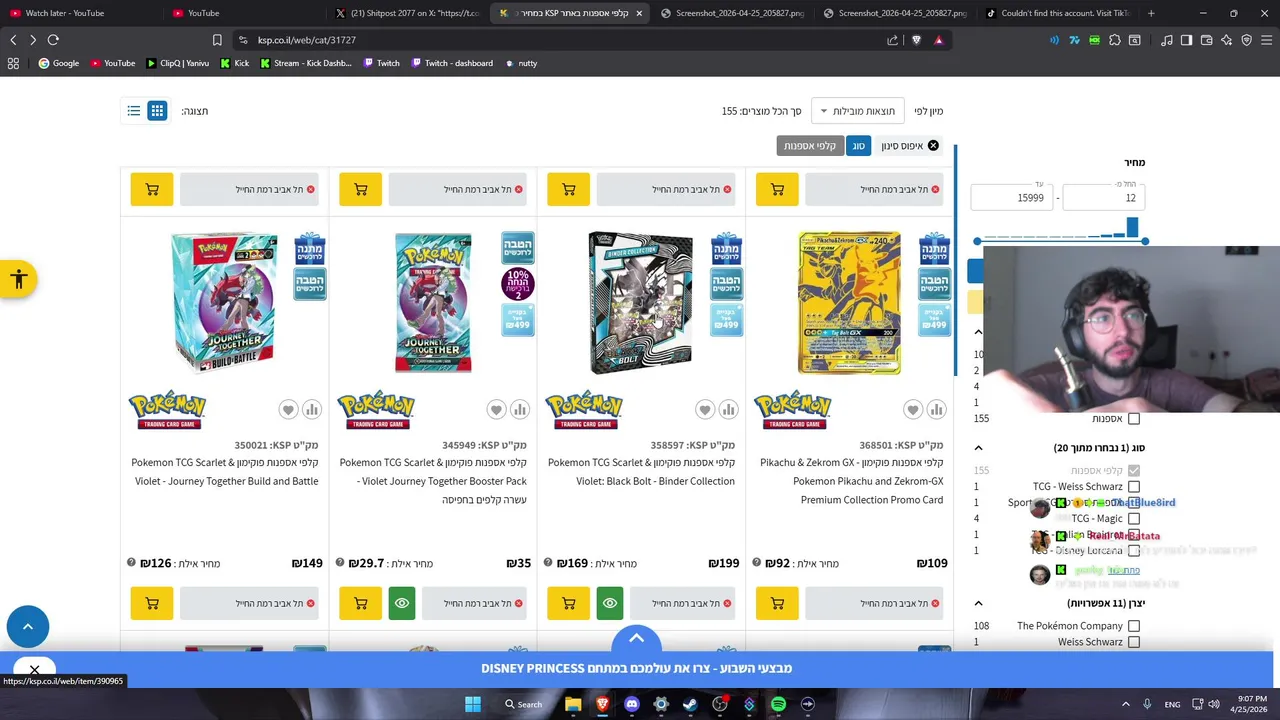Open Brave Shields icon in address bar
The width and height of the screenshot is (1280, 720).
point(916,40)
